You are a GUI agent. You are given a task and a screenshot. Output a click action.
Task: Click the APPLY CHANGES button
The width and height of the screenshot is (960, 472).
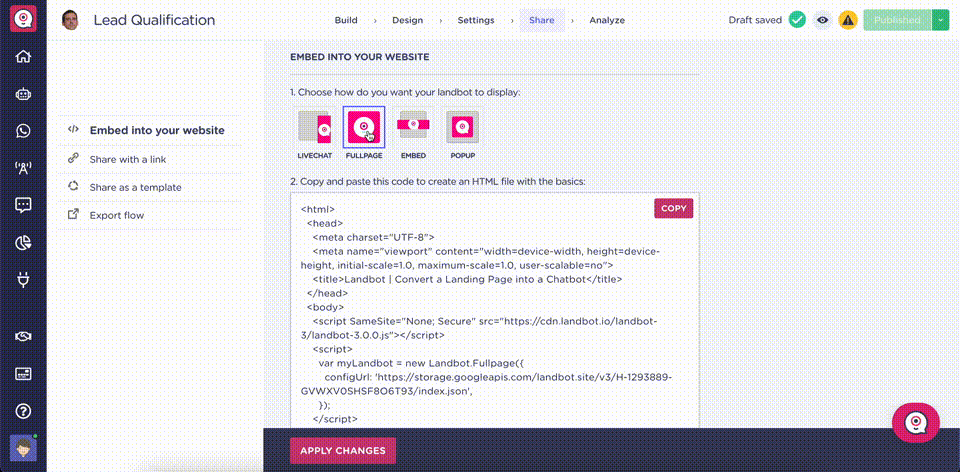point(343,451)
